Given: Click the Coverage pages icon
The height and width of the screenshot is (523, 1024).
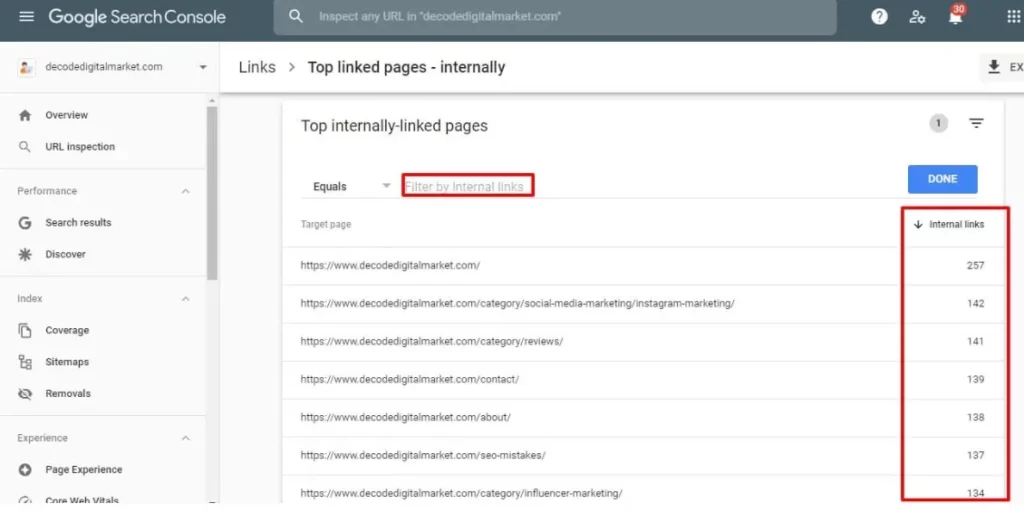Looking at the screenshot, I should pyautogui.click(x=25, y=330).
